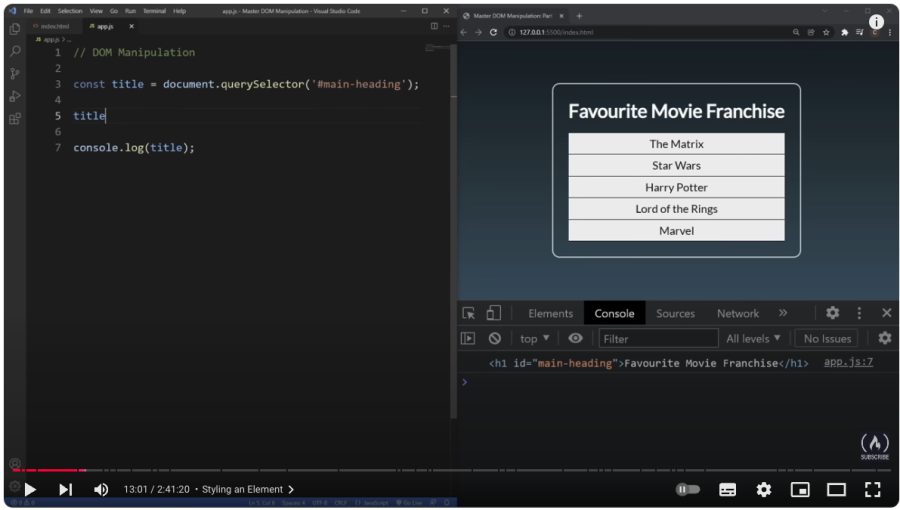
Task: Open the File menu
Action: point(28,11)
